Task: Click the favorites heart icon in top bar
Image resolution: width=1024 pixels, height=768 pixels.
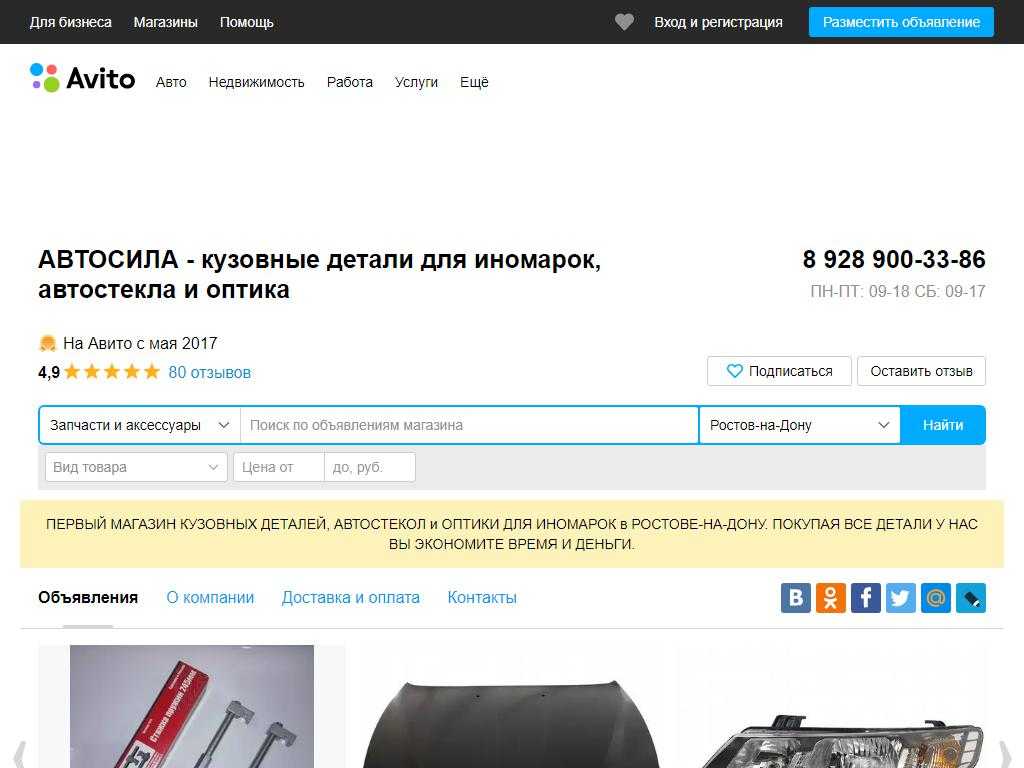Action: click(624, 22)
